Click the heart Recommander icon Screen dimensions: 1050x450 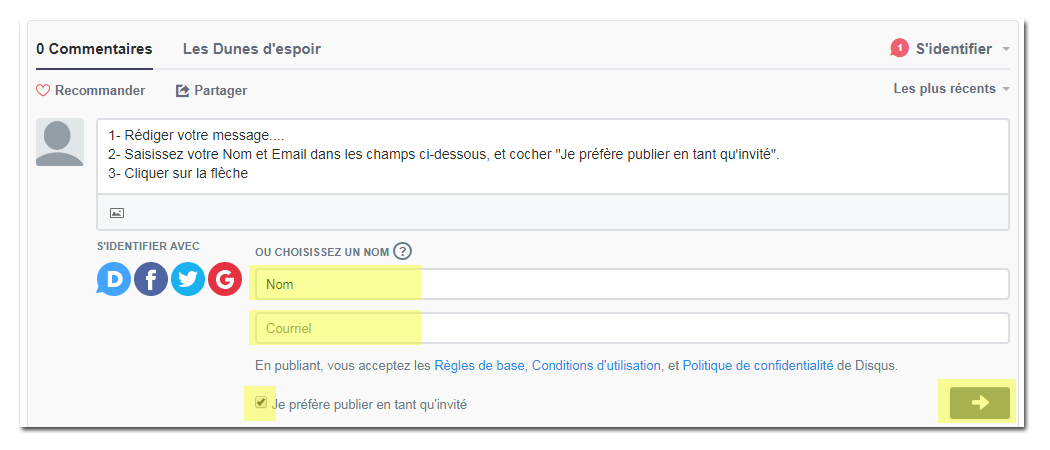point(43,90)
